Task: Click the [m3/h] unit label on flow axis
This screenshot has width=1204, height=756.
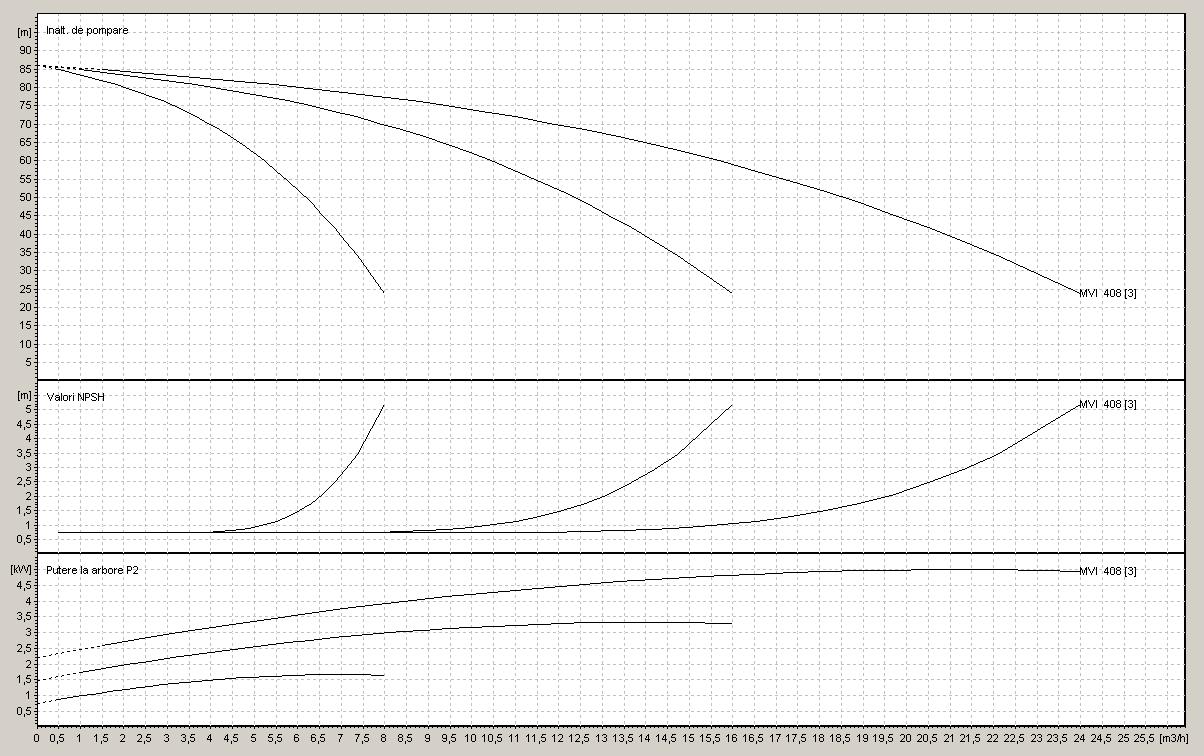Action: click(1175, 738)
